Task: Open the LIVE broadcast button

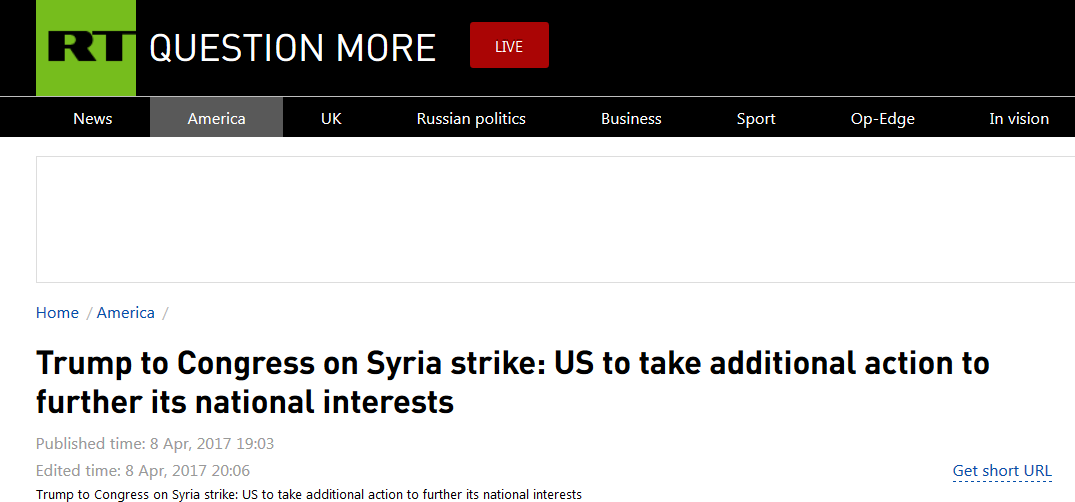Action: [x=509, y=46]
